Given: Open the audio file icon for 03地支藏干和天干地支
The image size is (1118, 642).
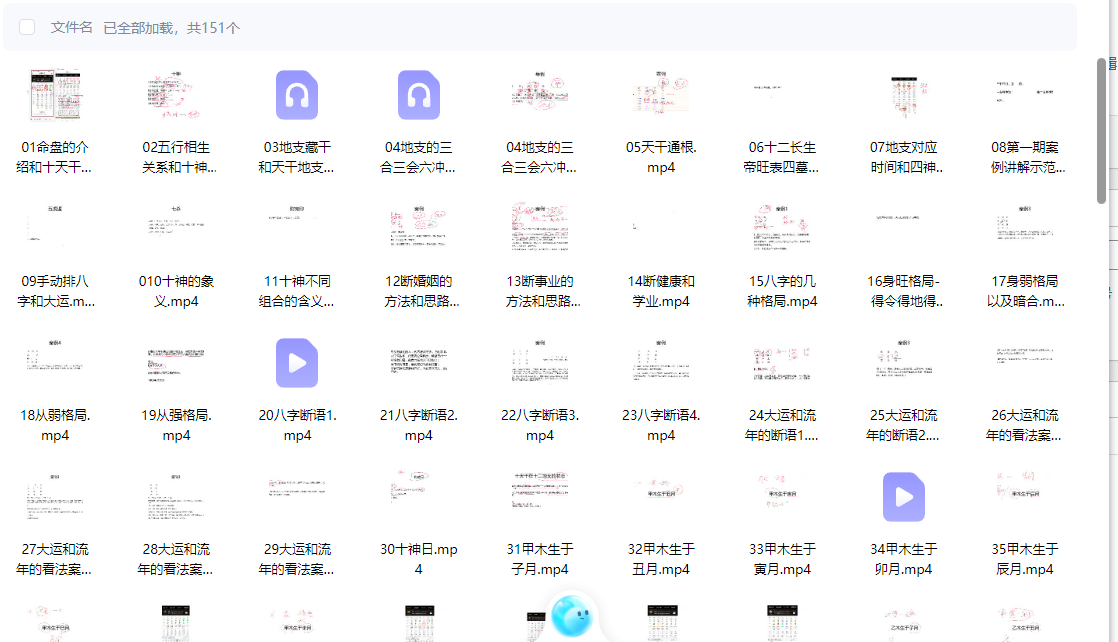Looking at the screenshot, I should pyautogui.click(x=297, y=95).
